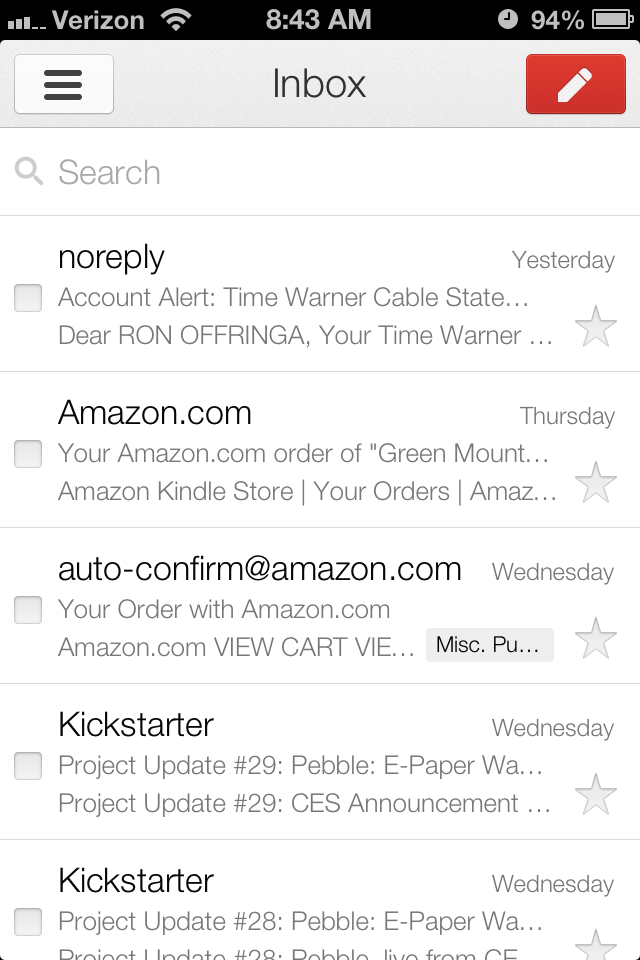Check the Amazon.com Thursday email checkbox
Image resolution: width=640 pixels, height=960 pixels.
pos(28,453)
